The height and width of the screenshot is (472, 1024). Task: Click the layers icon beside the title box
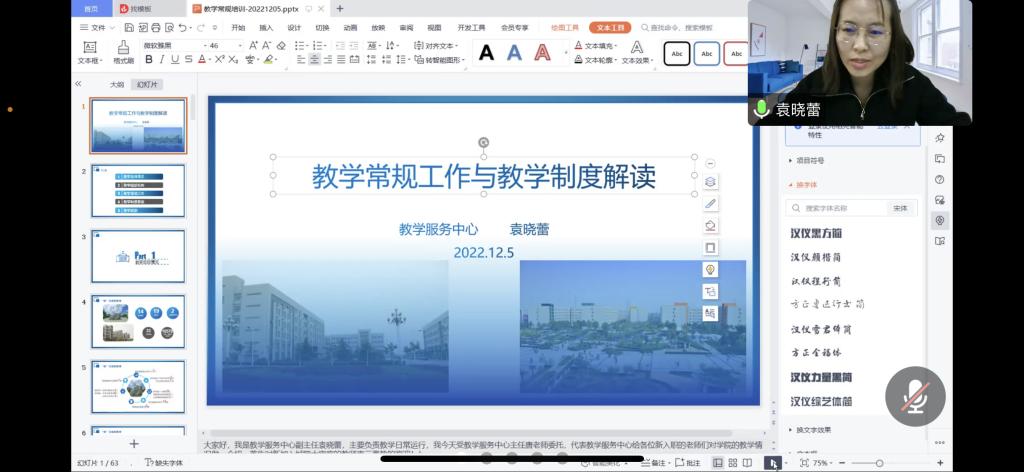point(710,182)
